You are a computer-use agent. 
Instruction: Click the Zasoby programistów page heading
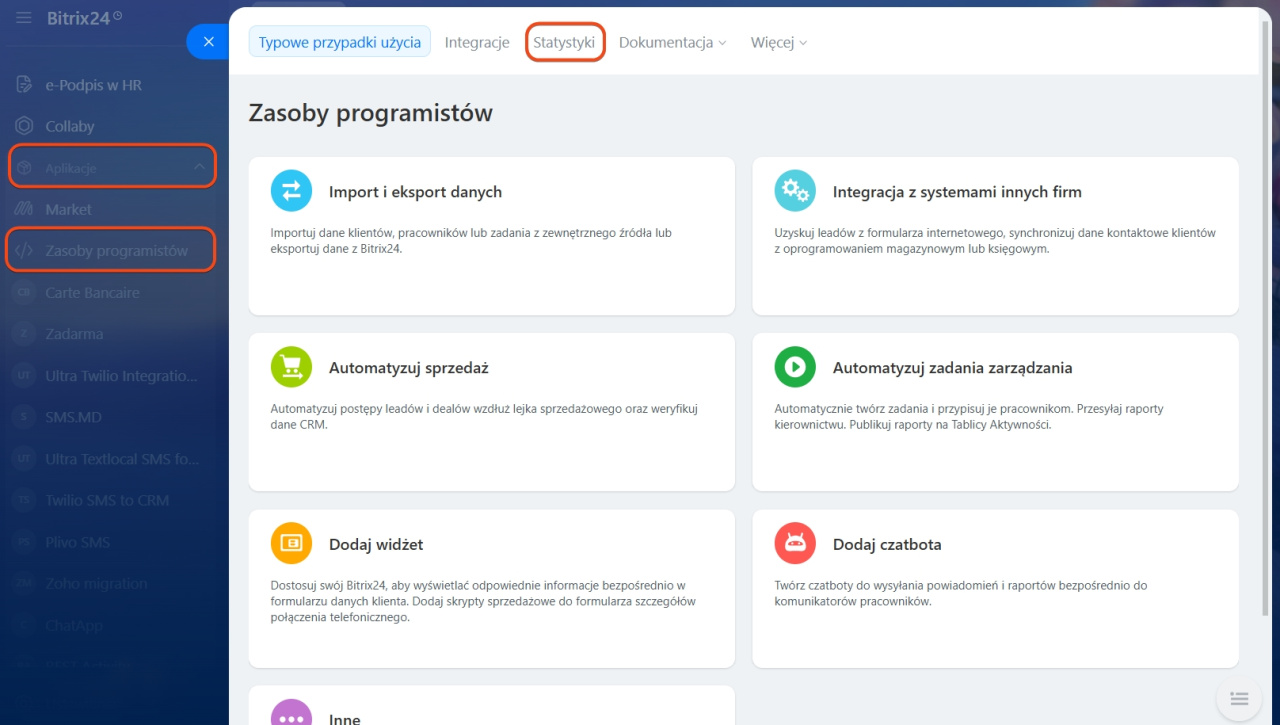[371, 113]
